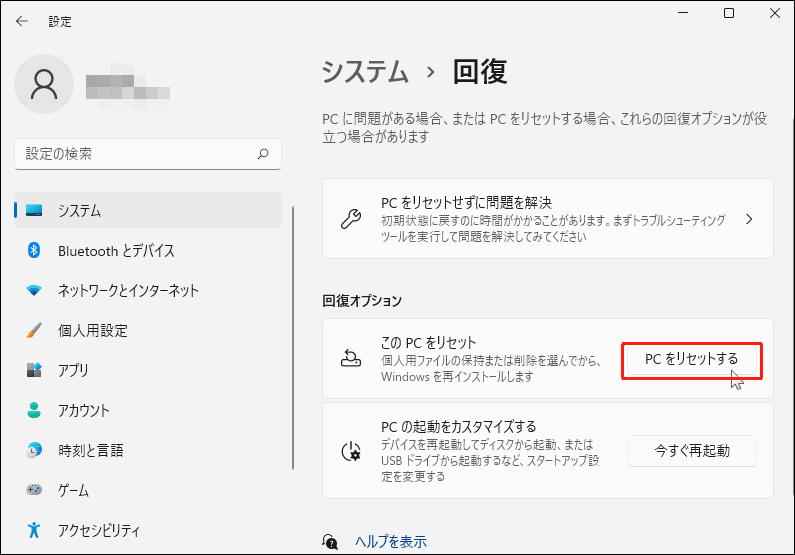Open the ヘルプを表示 link
795x555 pixels.
391,541
